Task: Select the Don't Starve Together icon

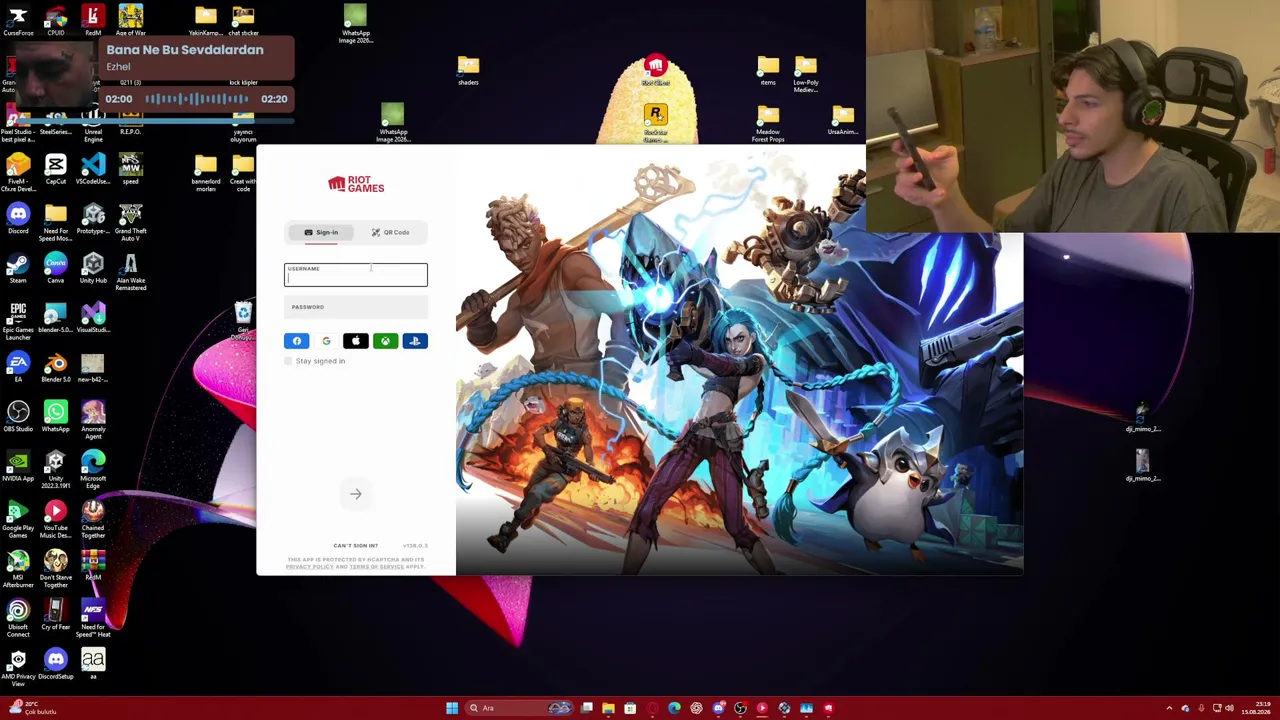Action: (x=56, y=568)
